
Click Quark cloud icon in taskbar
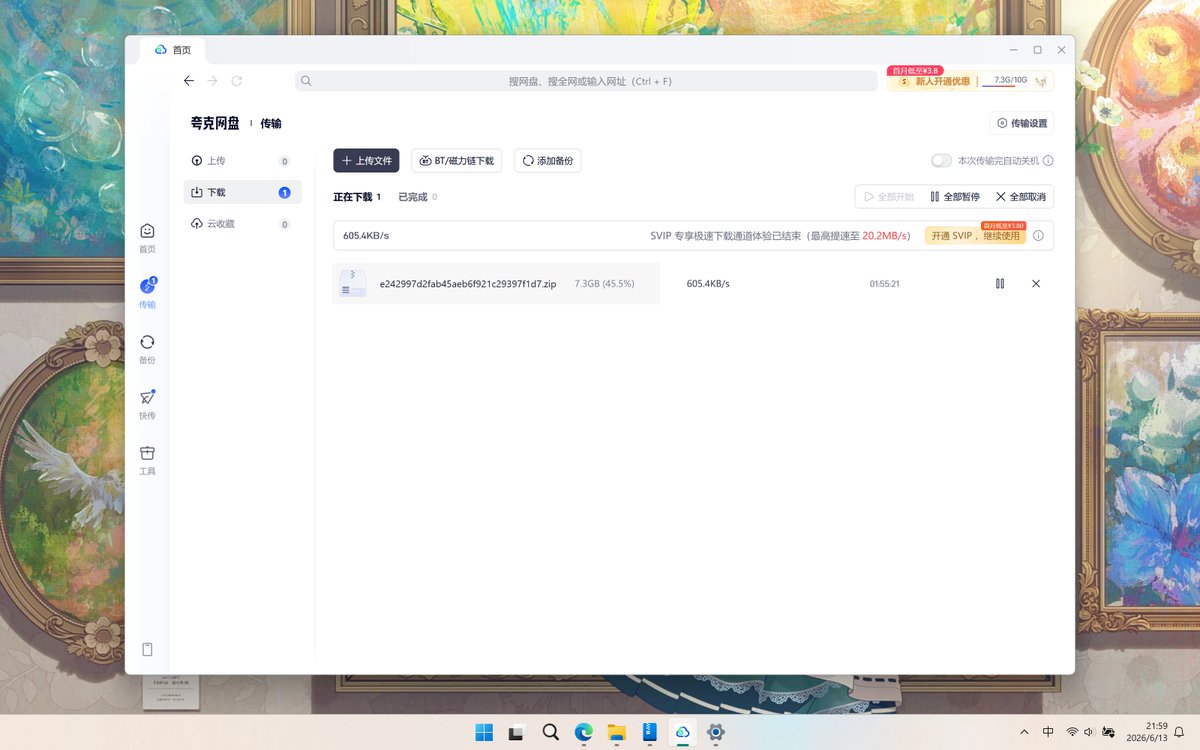coord(683,732)
